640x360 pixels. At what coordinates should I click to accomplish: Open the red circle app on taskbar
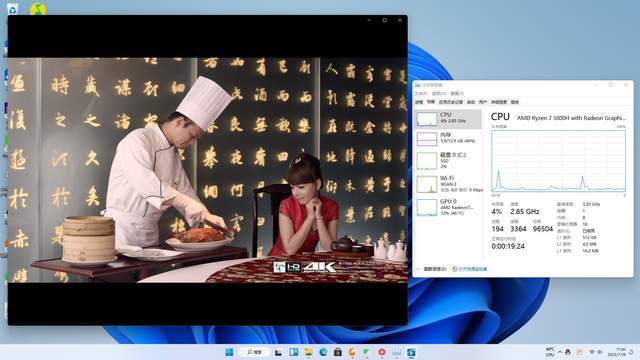tap(382, 352)
